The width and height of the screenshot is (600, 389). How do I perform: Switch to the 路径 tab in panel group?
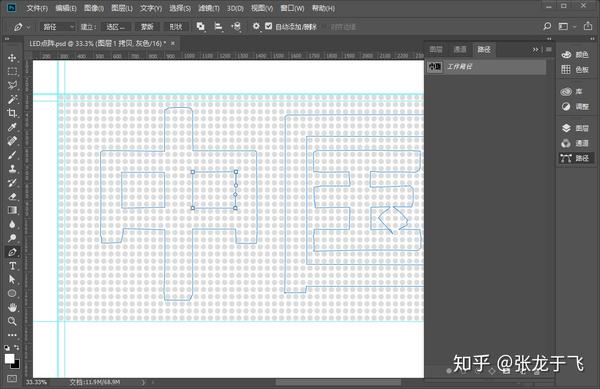tap(484, 49)
